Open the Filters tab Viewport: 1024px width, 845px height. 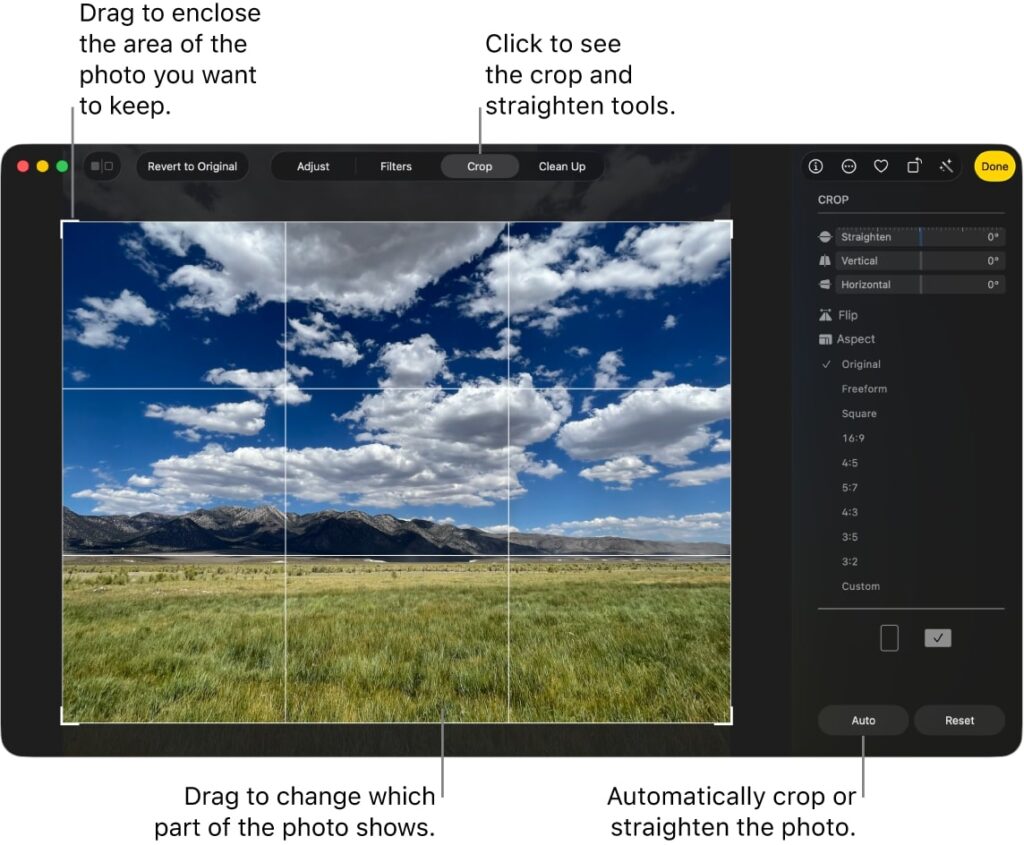tap(395, 166)
